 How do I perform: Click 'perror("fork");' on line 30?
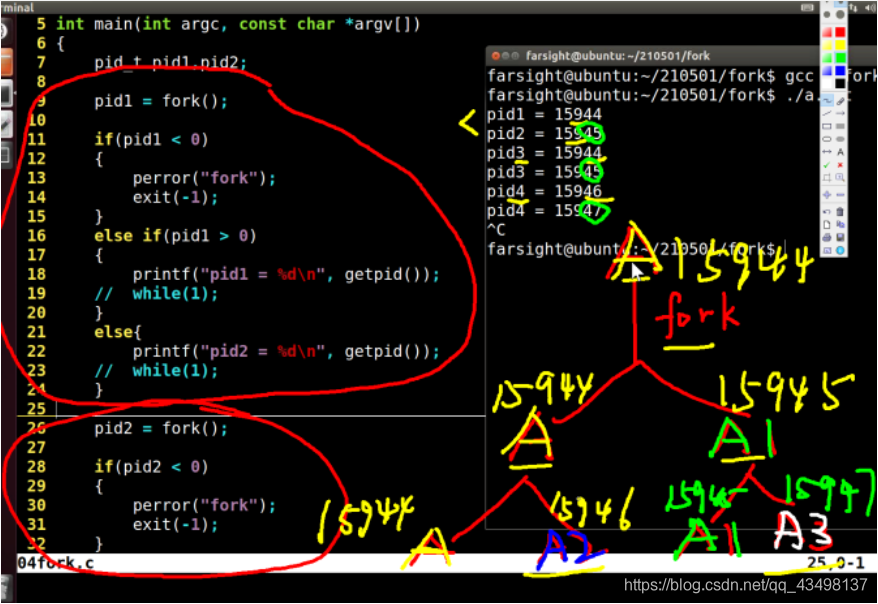point(204,505)
